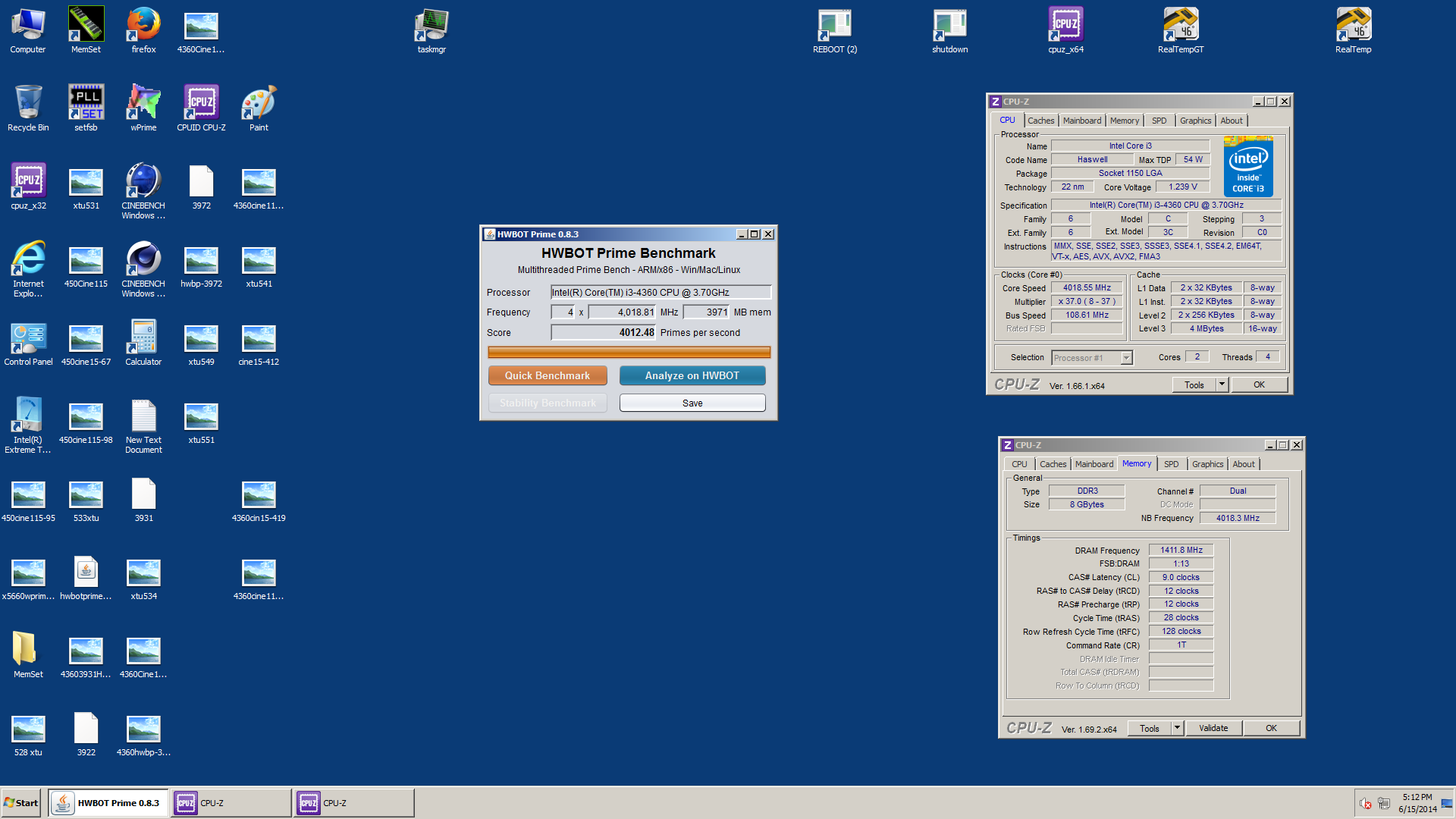The image size is (1456, 819).
Task: Open the Calculator shortcut
Action: click(143, 343)
